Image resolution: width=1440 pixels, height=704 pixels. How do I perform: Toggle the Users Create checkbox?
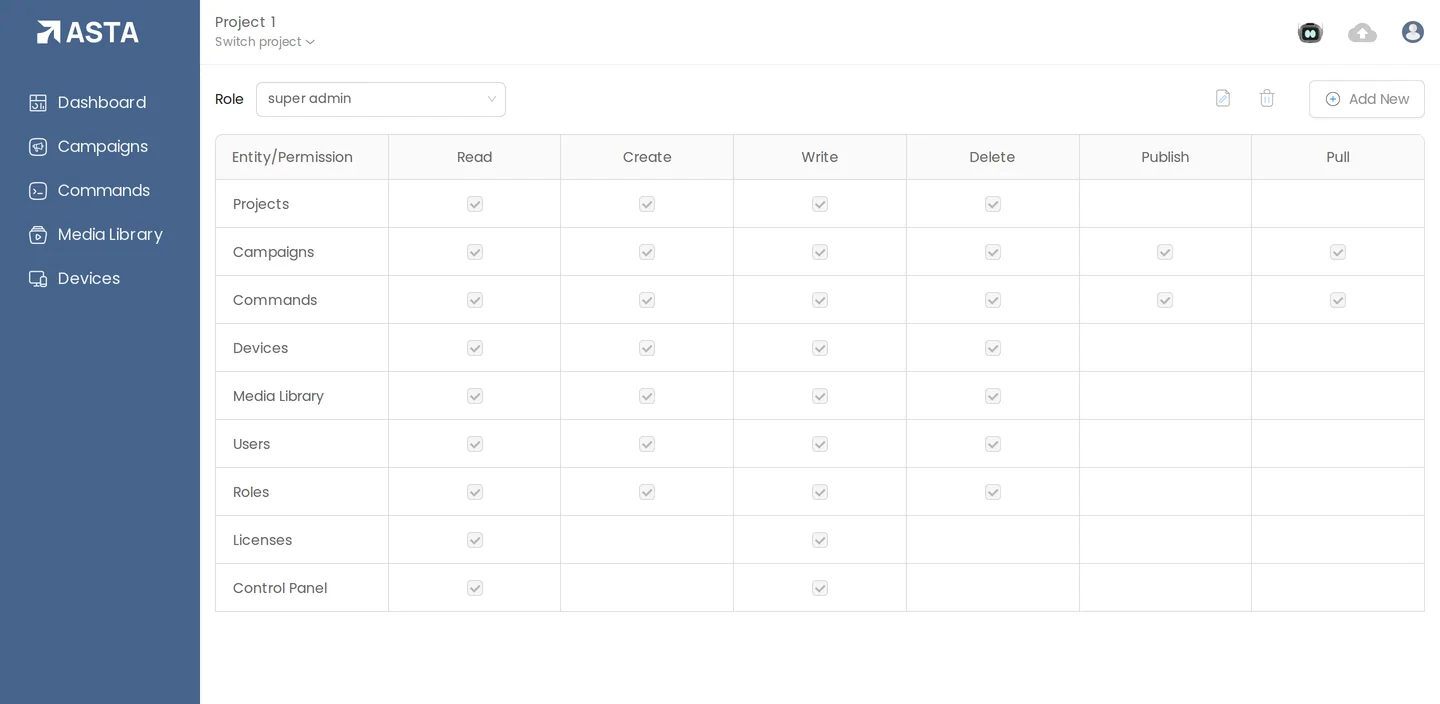pos(647,444)
